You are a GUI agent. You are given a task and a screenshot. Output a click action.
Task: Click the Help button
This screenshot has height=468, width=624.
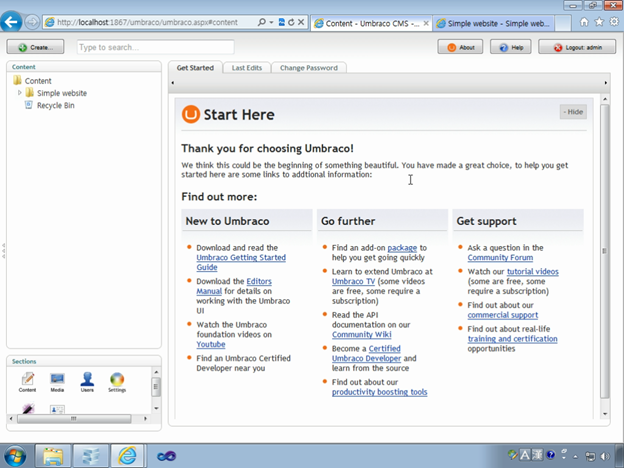click(511, 47)
